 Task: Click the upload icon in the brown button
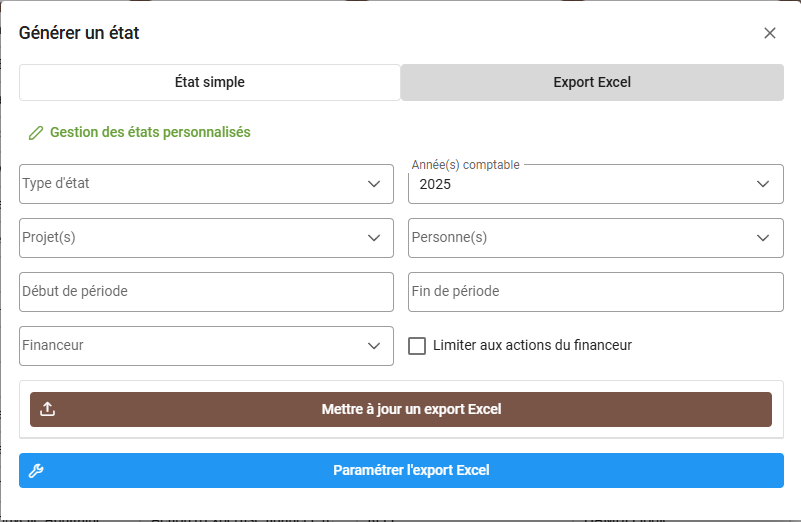47,409
